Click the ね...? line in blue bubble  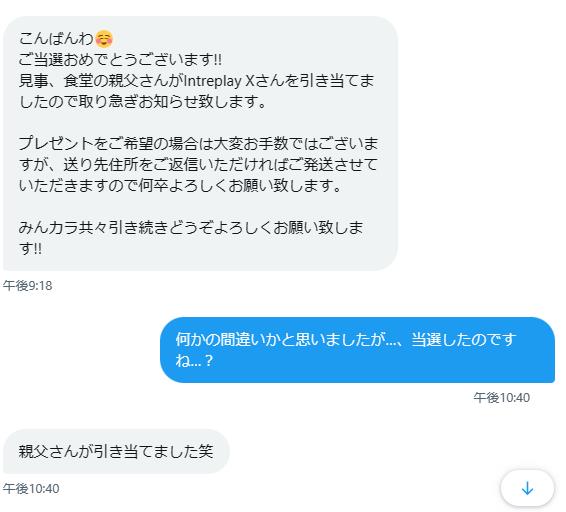click(x=194, y=360)
